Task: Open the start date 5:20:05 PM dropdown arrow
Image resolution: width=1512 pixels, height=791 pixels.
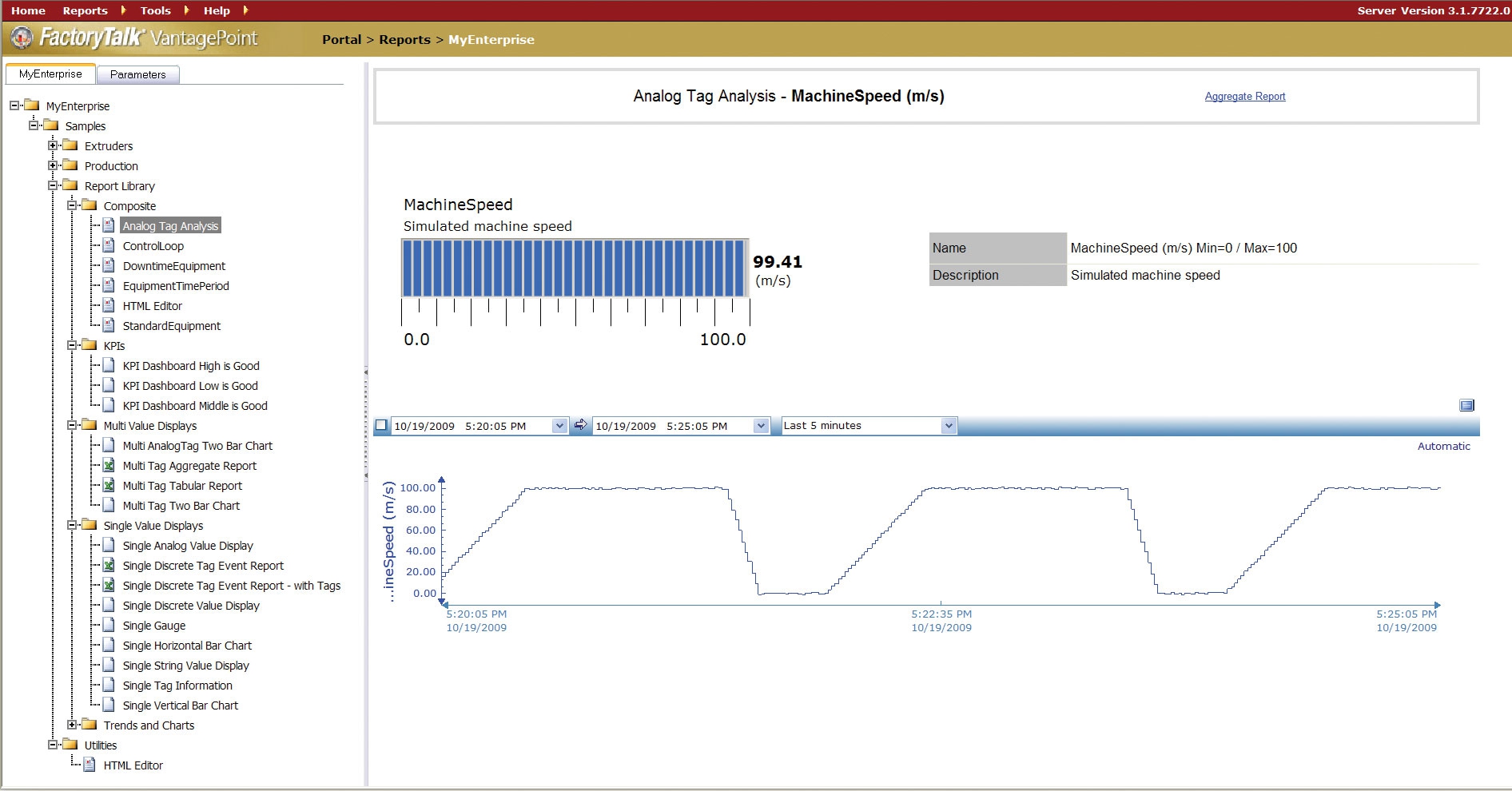Action: [x=559, y=426]
